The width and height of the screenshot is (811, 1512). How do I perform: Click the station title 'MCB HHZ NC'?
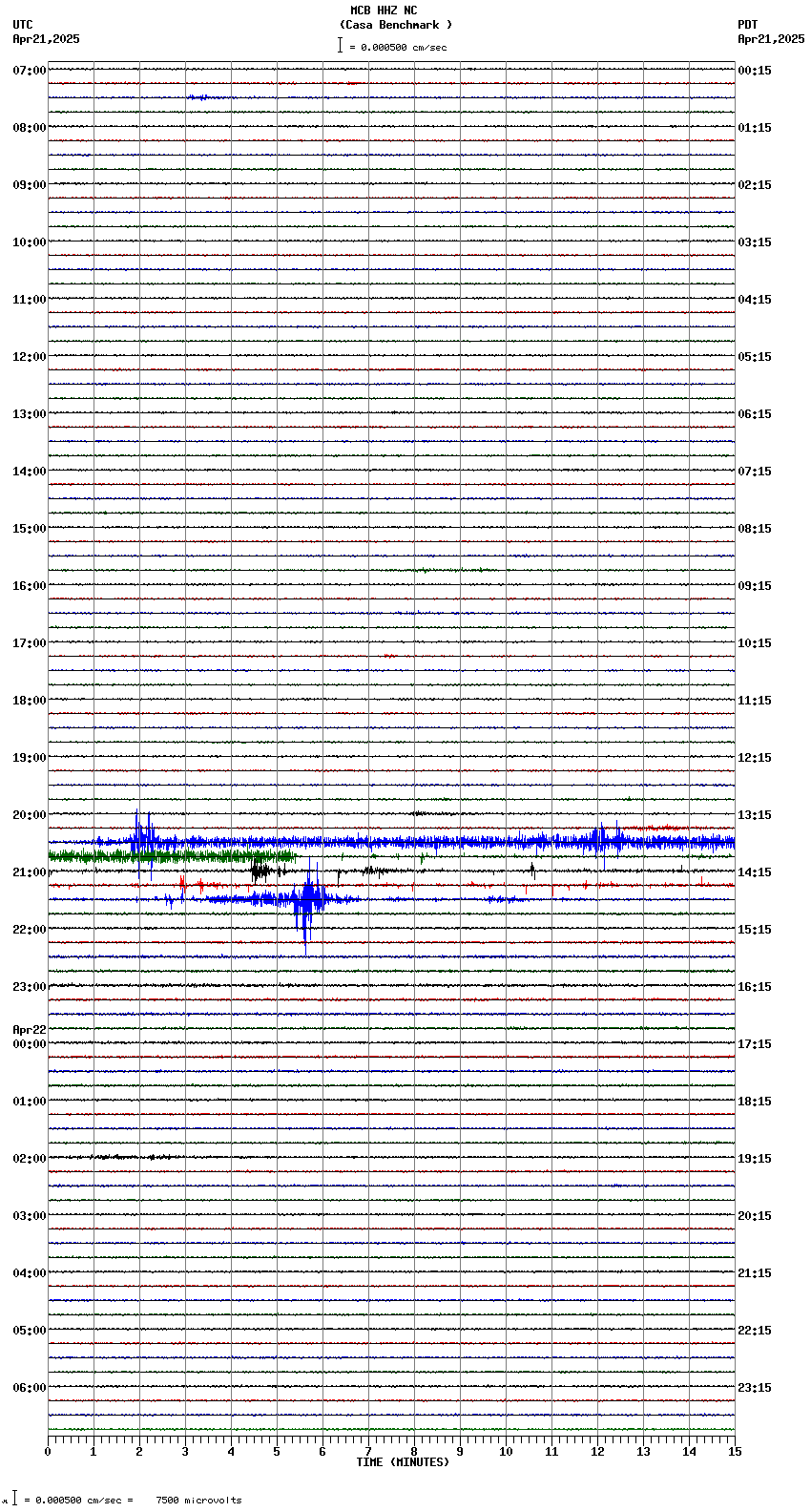point(384,10)
